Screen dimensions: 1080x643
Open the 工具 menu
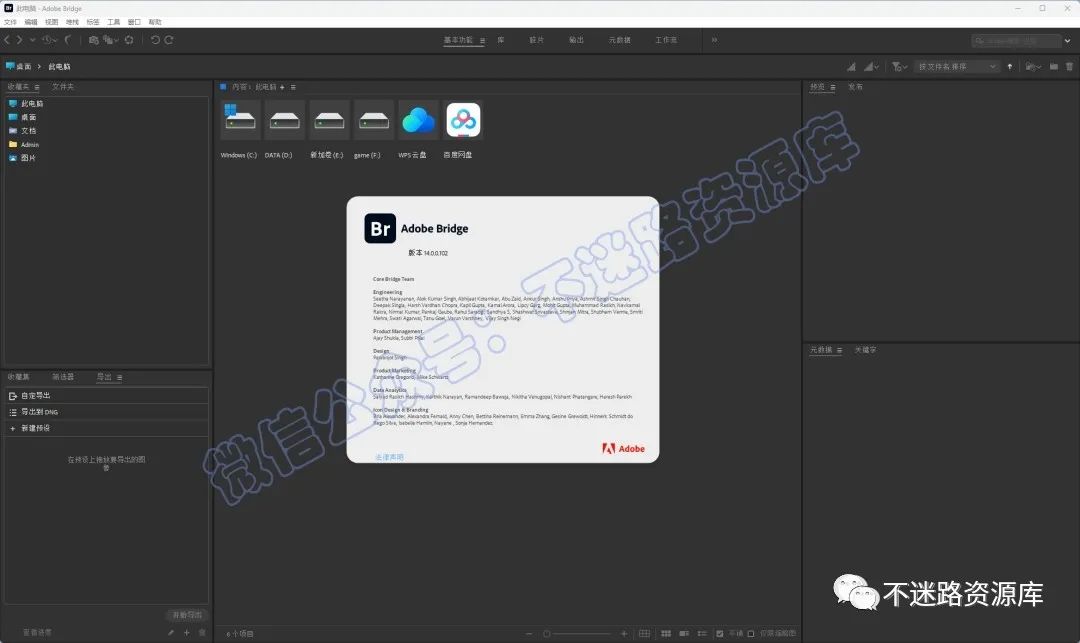pyautogui.click(x=114, y=22)
